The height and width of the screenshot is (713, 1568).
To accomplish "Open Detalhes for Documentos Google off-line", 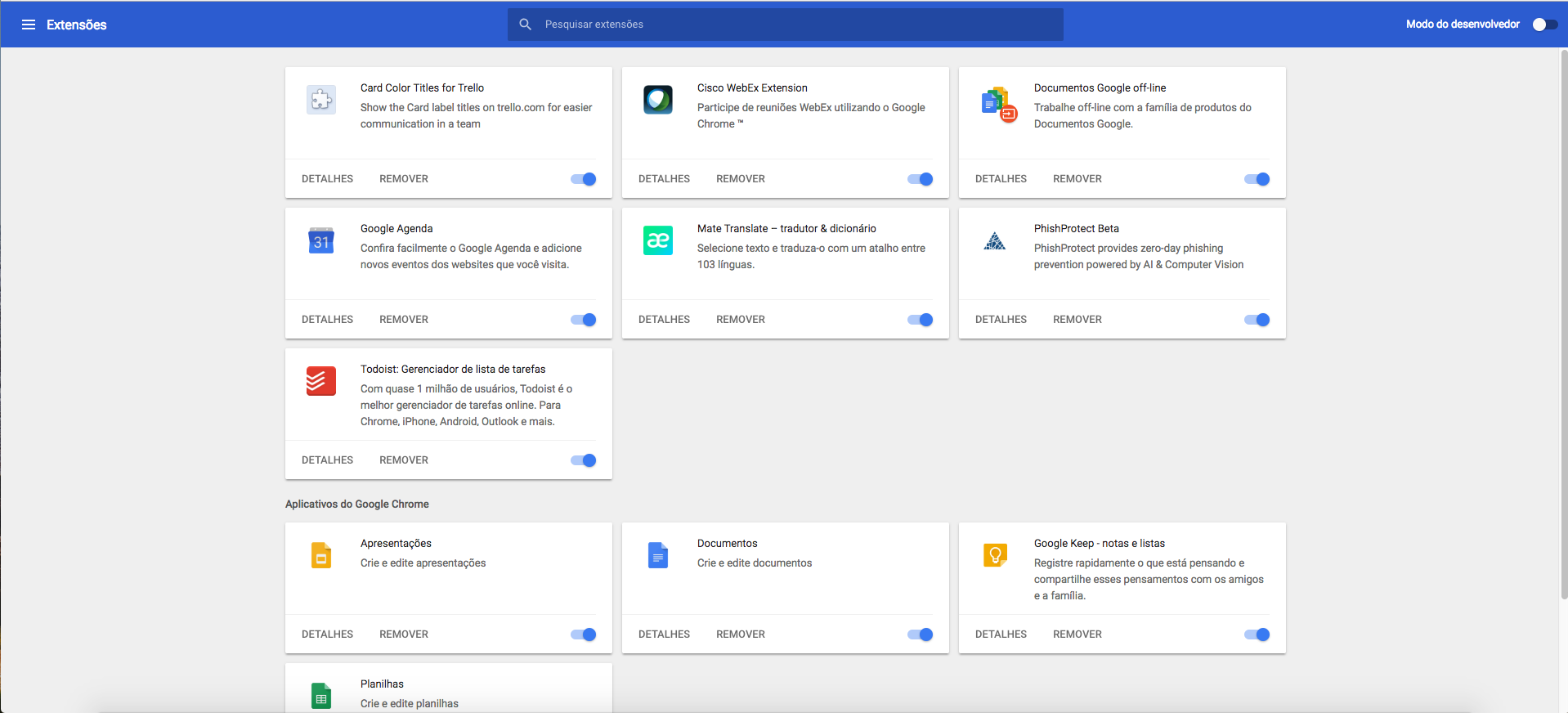I will (1001, 179).
